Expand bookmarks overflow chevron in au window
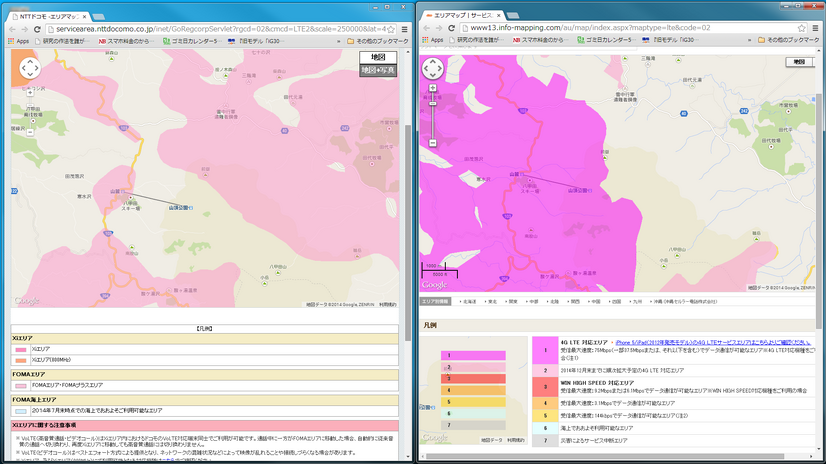Image resolution: width=826 pixels, height=464 pixels. (749, 40)
